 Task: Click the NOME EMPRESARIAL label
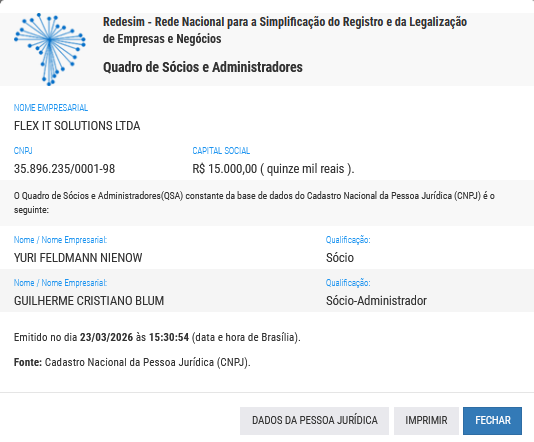51,108
